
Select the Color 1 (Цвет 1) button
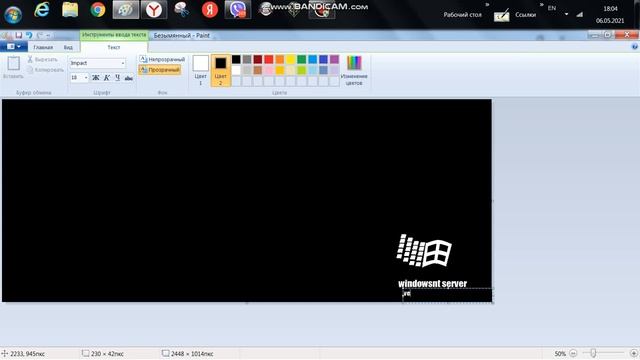(200, 70)
